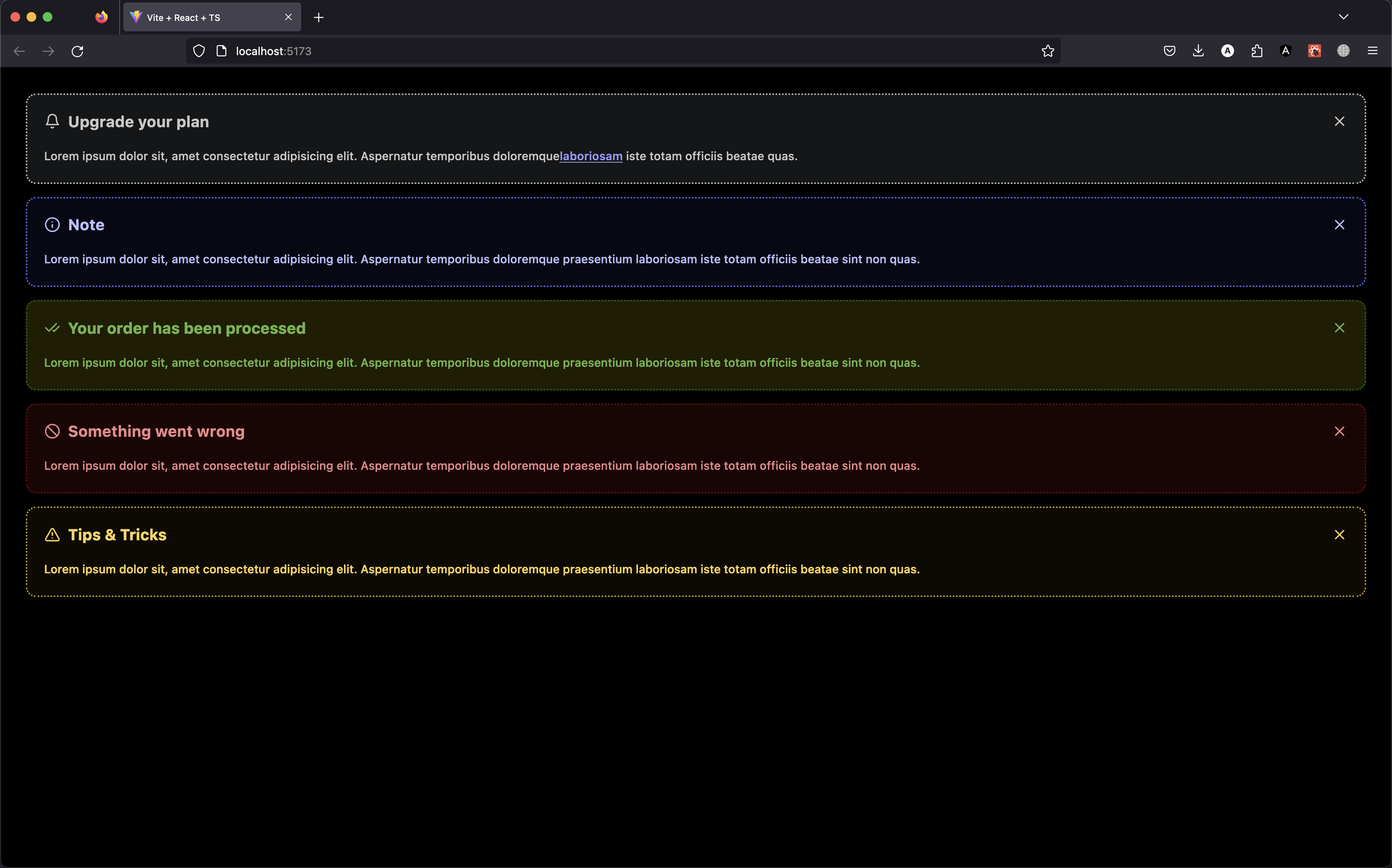The width and height of the screenshot is (1392, 868).
Task: Focus the localhost:5173 address bar
Action: [x=574, y=51]
